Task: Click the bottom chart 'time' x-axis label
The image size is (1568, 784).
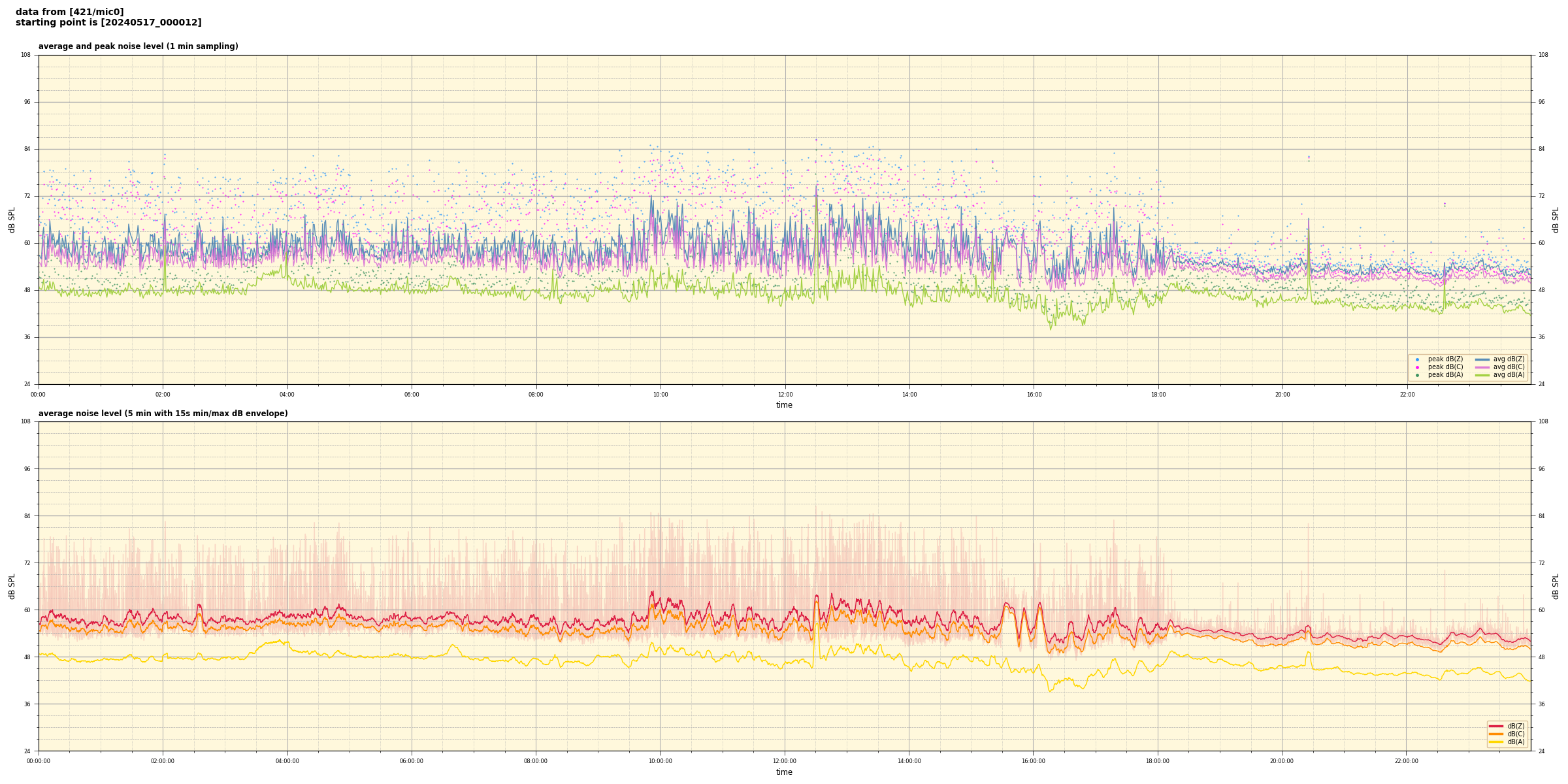Action: point(784,772)
